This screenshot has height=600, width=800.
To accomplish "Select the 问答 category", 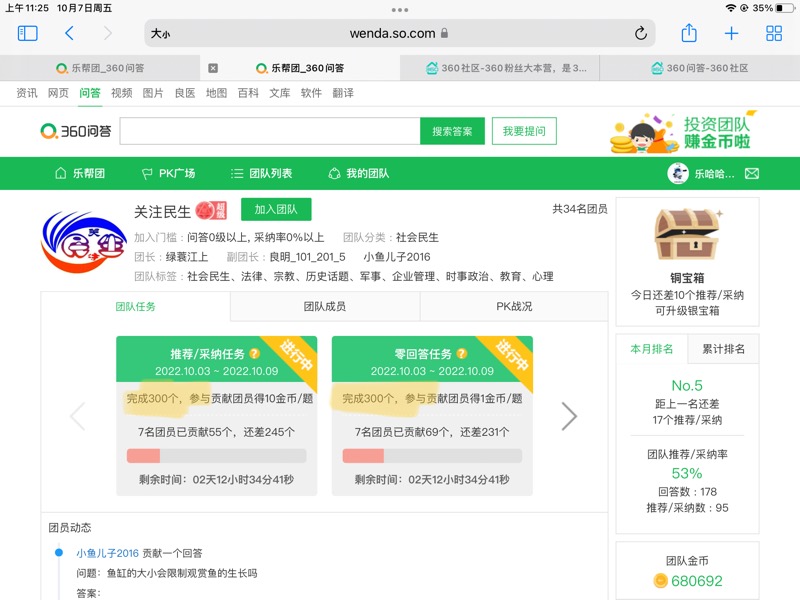I will click(90, 93).
